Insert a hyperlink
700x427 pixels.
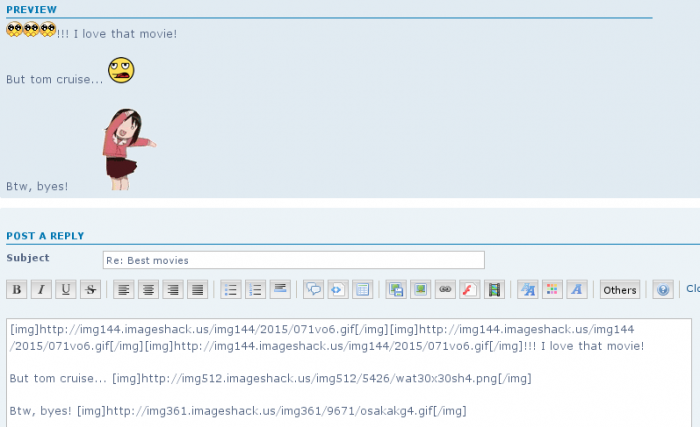coord(445,289)
